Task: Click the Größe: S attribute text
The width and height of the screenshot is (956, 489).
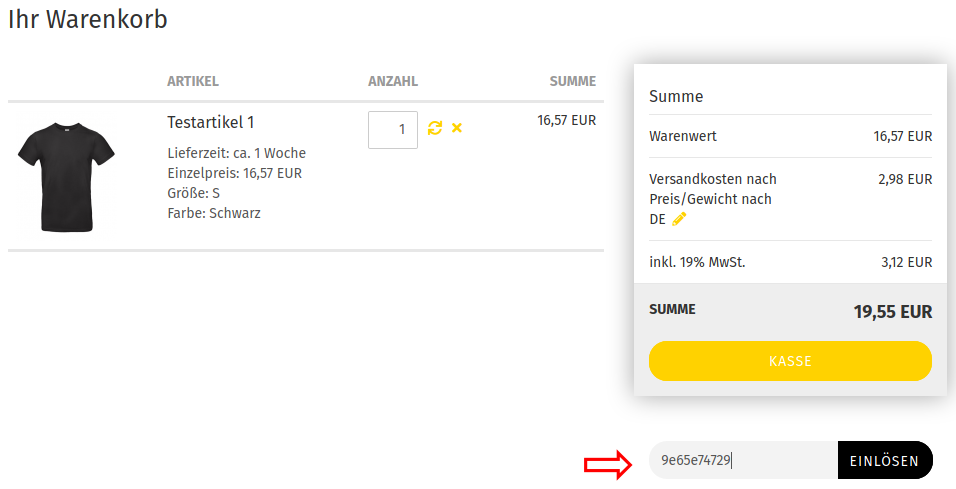Action: (193, 193)
